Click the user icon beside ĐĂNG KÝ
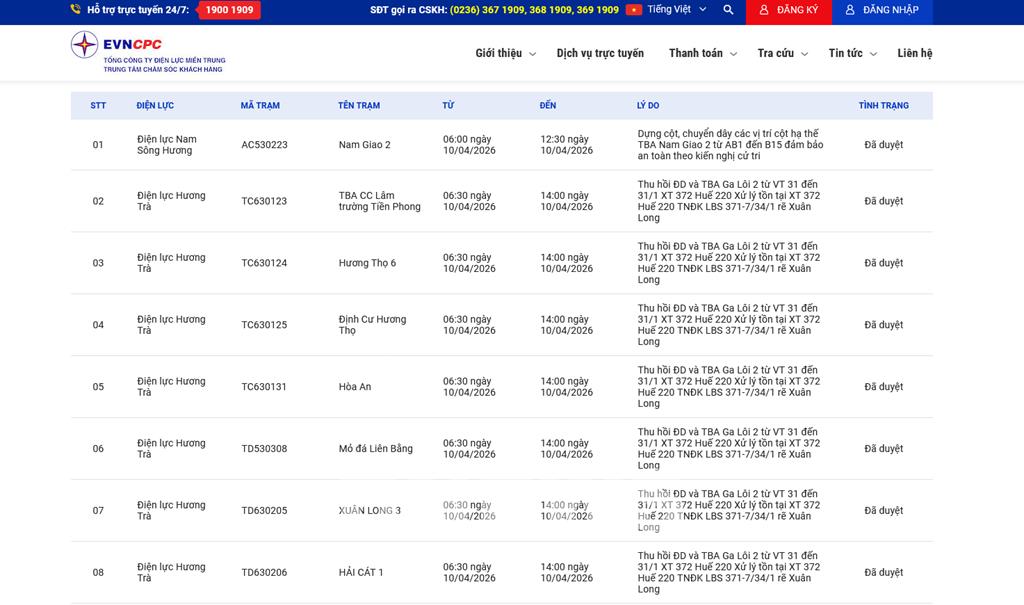 coord(764,10)
